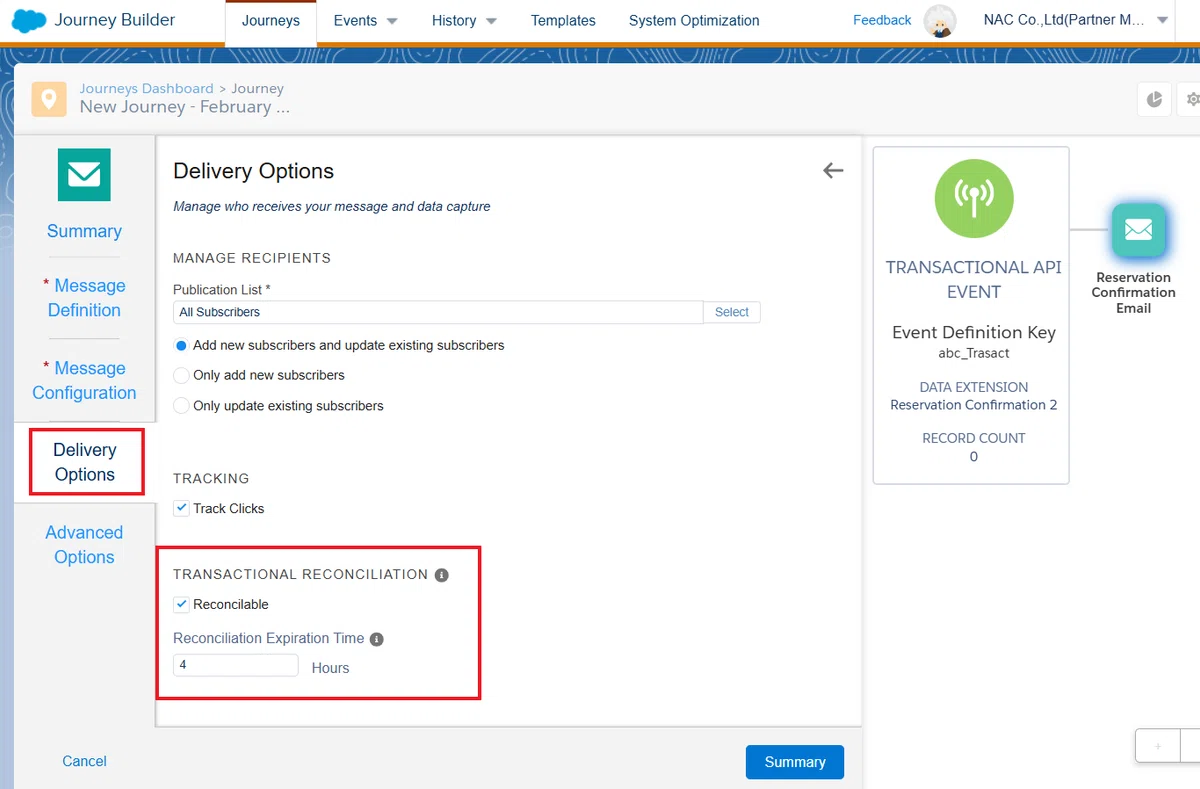This screenshot has width=1200, height=789.
Task: Open the Feedback link
Action: 882,20
